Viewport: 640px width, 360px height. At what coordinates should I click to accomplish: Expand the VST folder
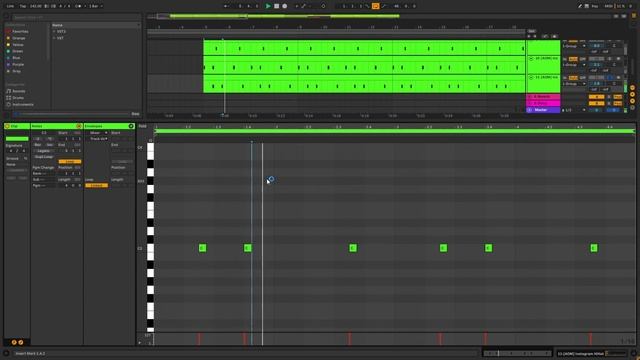click(54, 38)
